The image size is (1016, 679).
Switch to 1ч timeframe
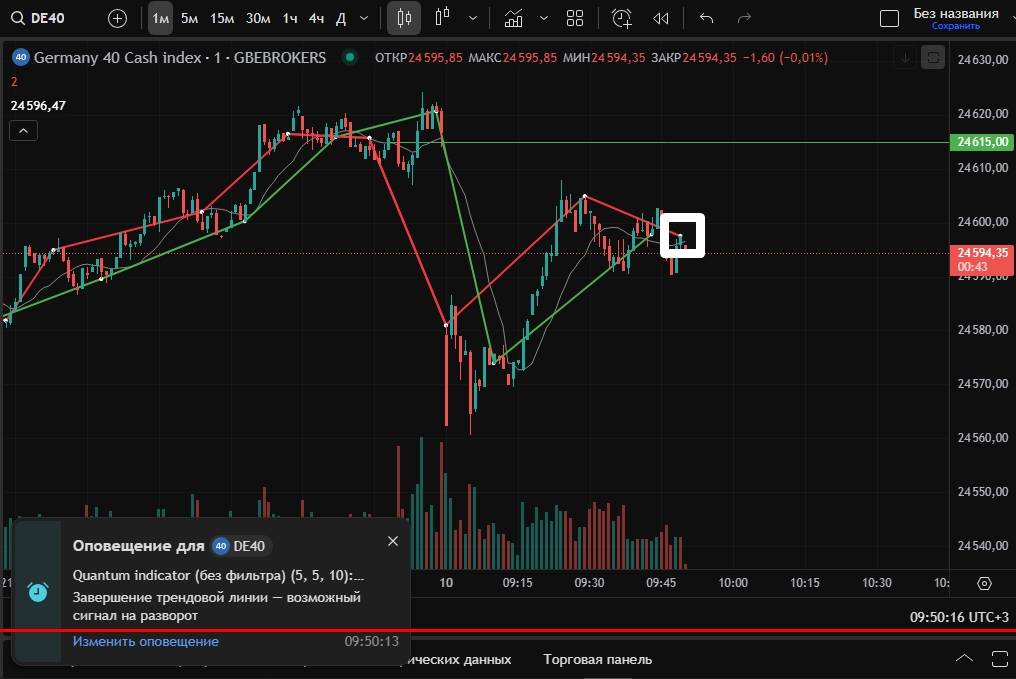tap(290, 18)
